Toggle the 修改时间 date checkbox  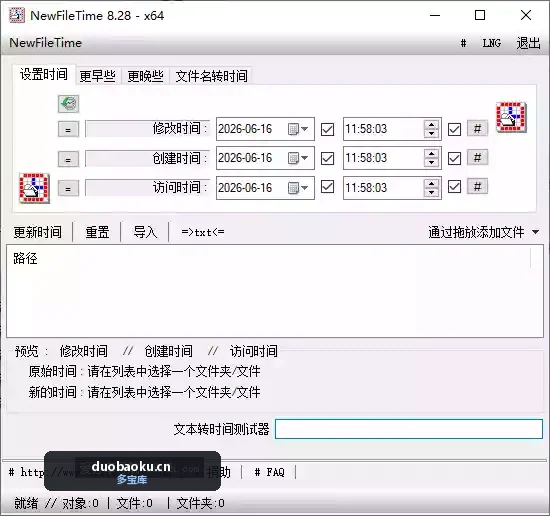point(327,129)
